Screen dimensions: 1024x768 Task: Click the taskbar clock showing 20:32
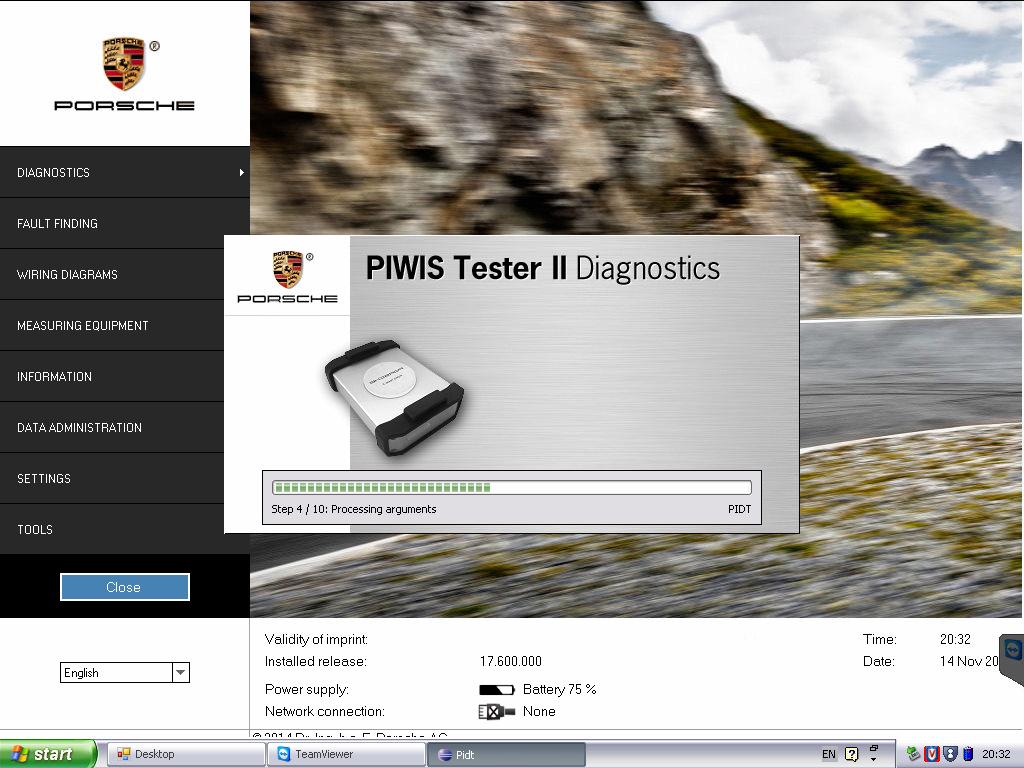point(996,754)
